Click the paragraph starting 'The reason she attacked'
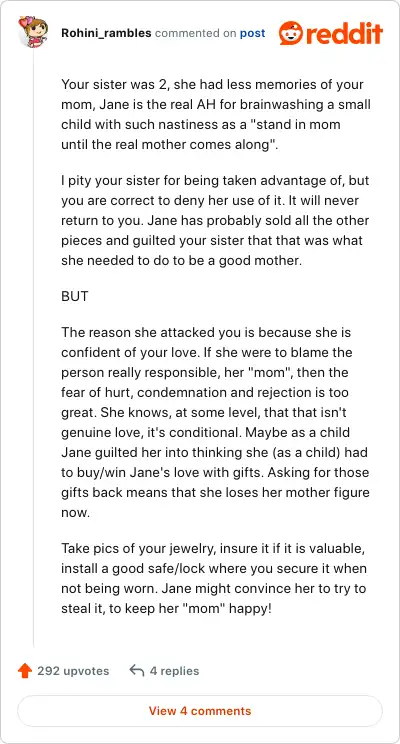 pos(215,422)
